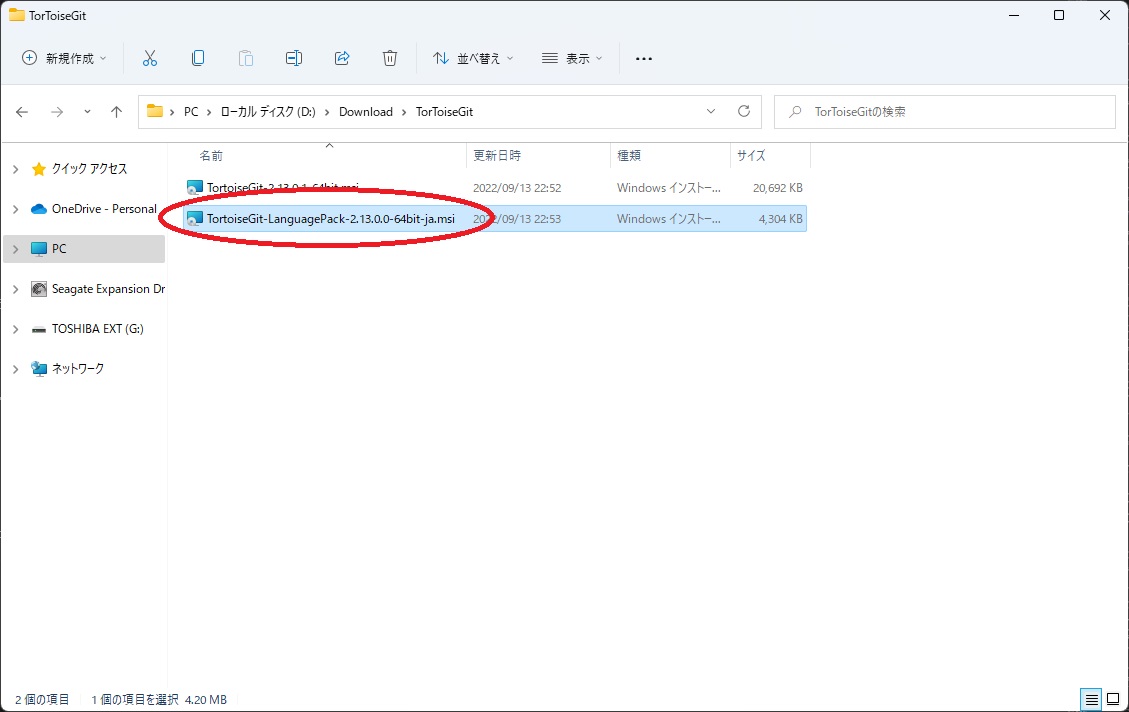Click the Paste clipboard icon
Screen dimensions: 1129x712
coord(246,58)
